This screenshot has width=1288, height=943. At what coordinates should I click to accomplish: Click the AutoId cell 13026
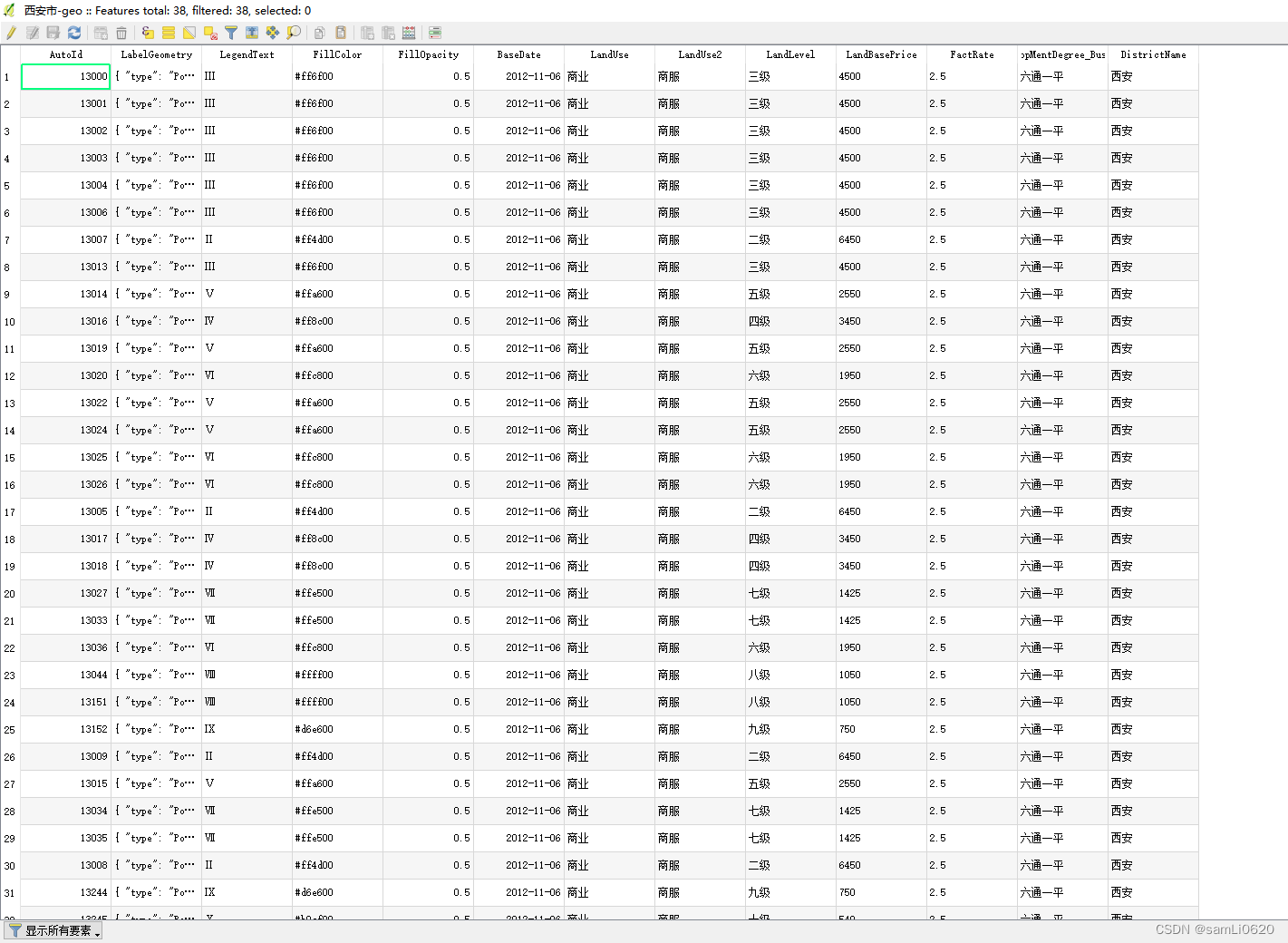65,484
